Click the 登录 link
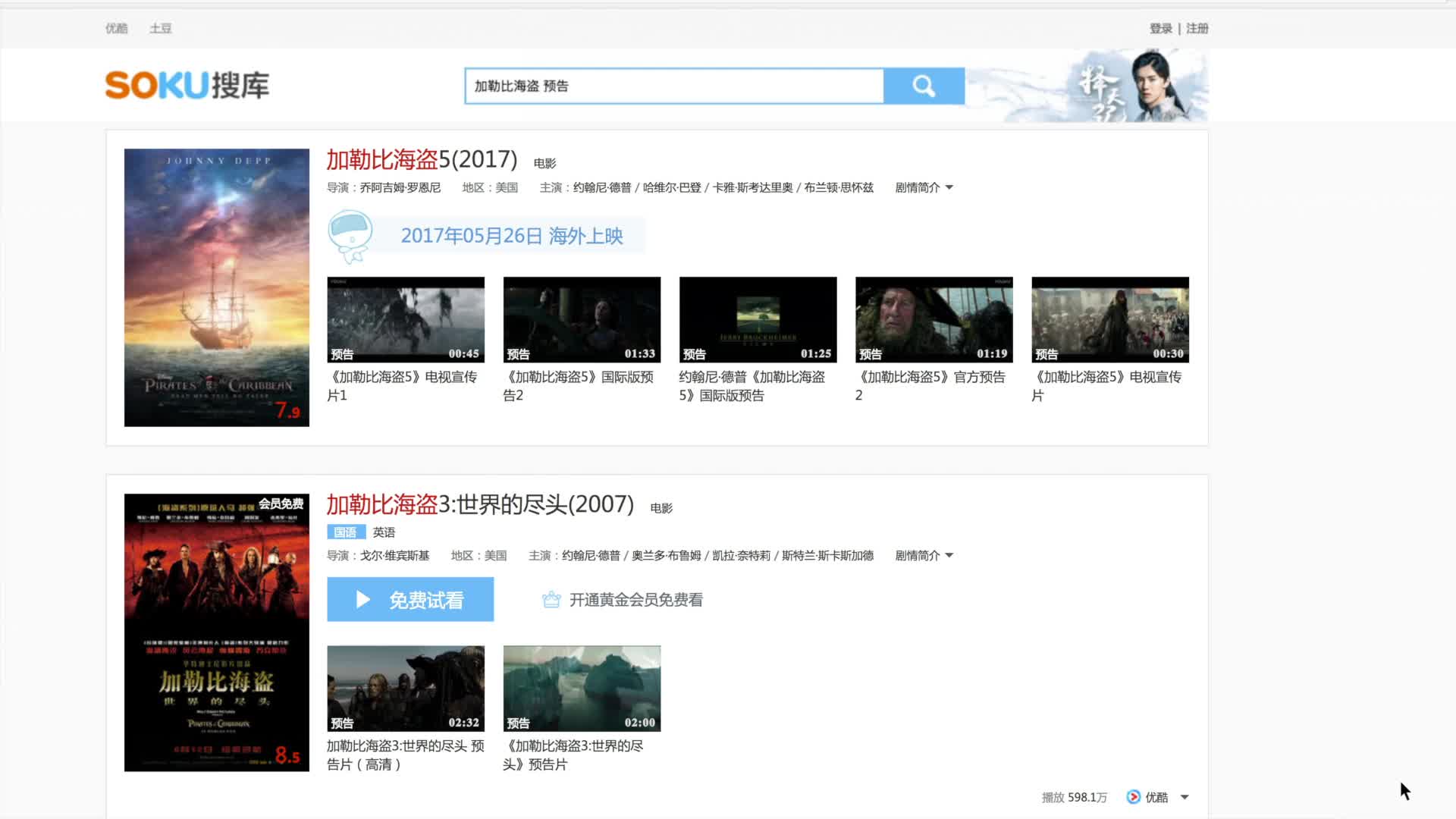The image size is (1456, 819). [1161, 28]
